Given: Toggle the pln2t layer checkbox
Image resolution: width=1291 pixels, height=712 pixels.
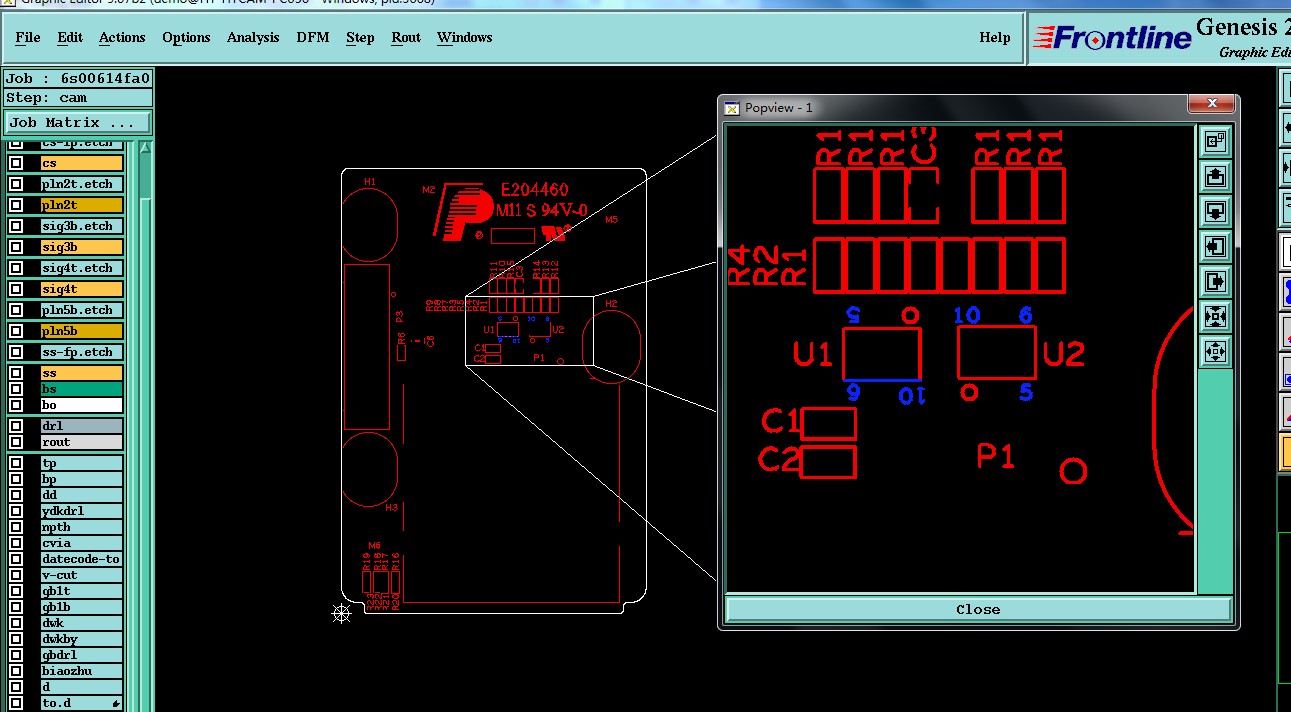Looking at the screenshot, I should (x=16, y=205).
